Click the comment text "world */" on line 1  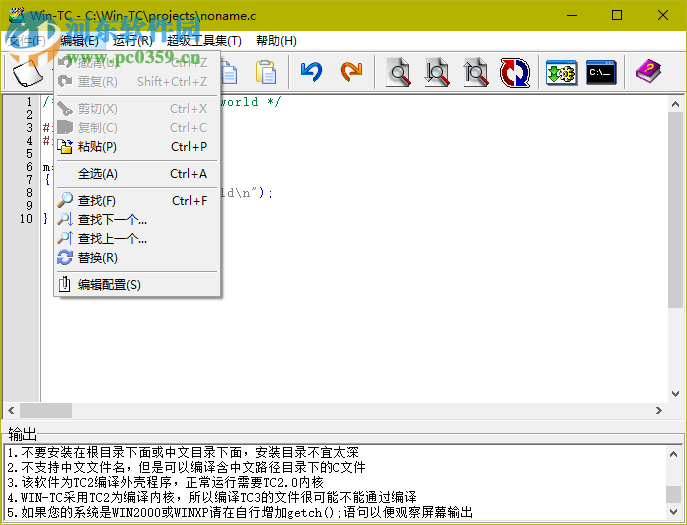[250, 102]
